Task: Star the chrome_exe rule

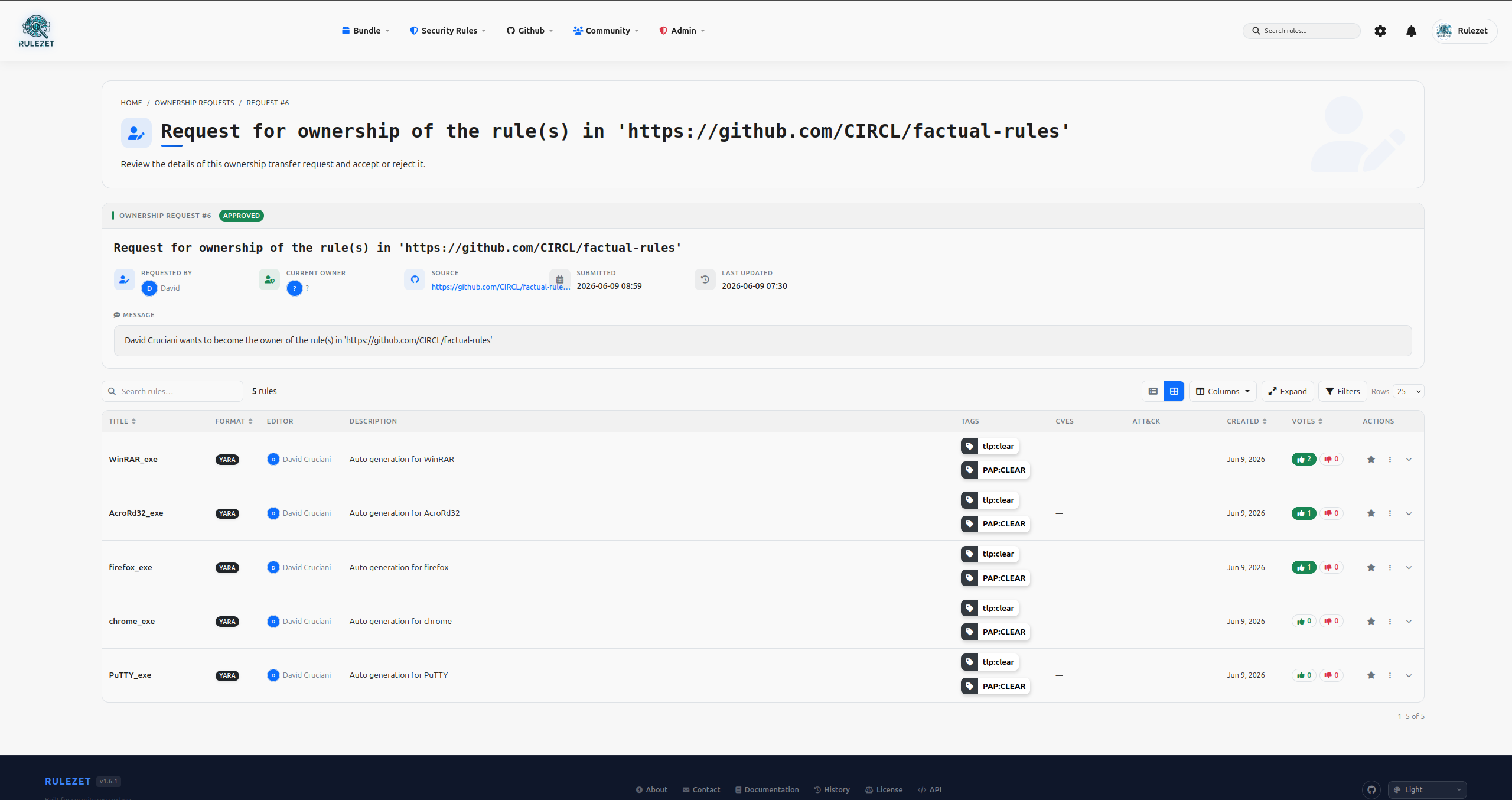Action: click(x=1371, y=621)
